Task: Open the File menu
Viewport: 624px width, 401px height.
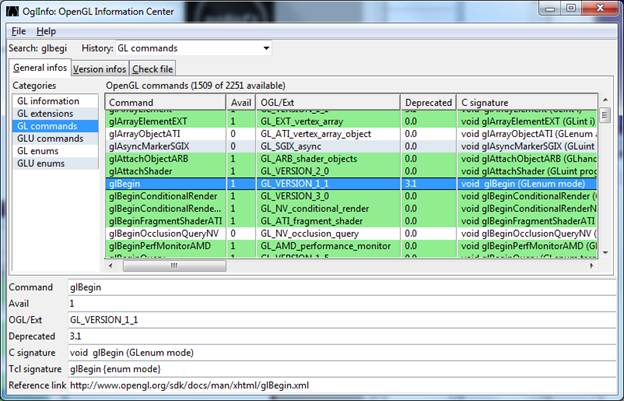Action: coord(19,31)
